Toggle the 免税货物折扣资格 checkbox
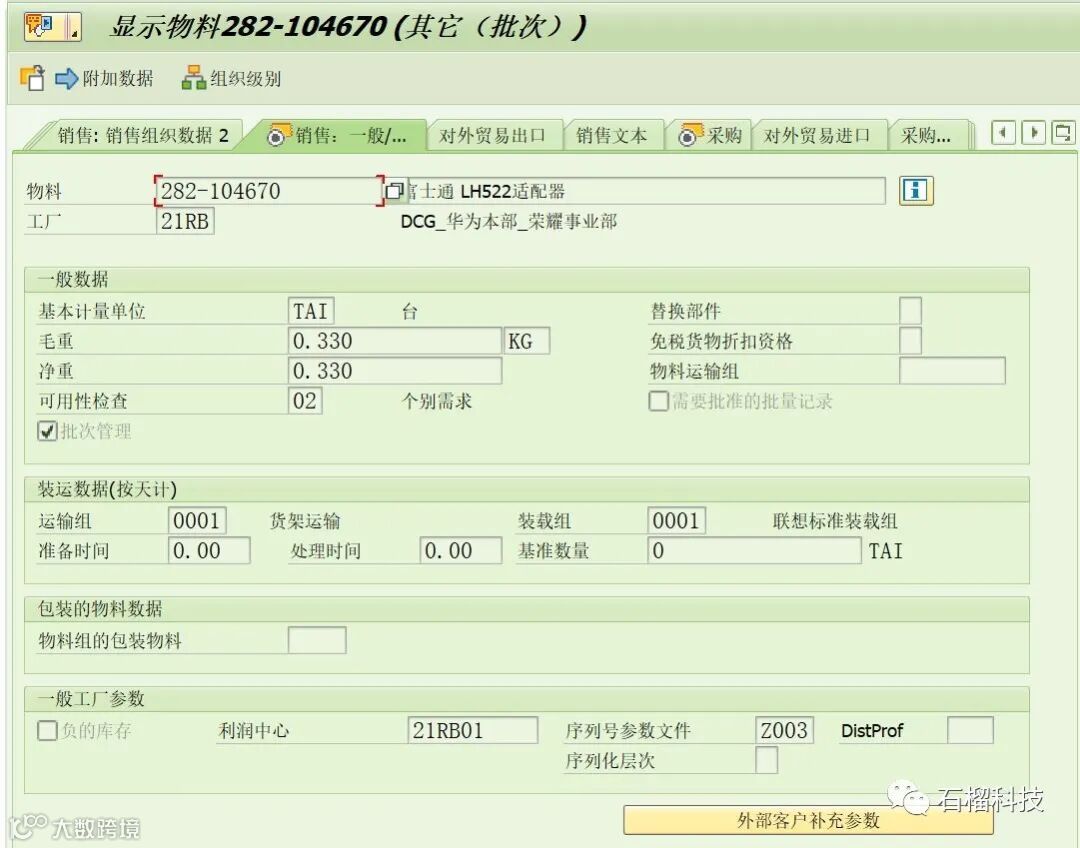 click(911, 341)
